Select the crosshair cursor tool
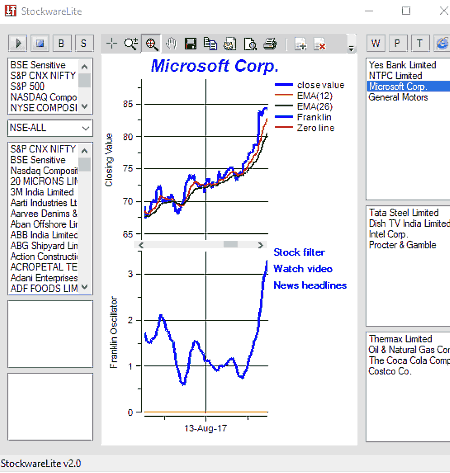Screen dimensions: 450x473 (111, 44)
